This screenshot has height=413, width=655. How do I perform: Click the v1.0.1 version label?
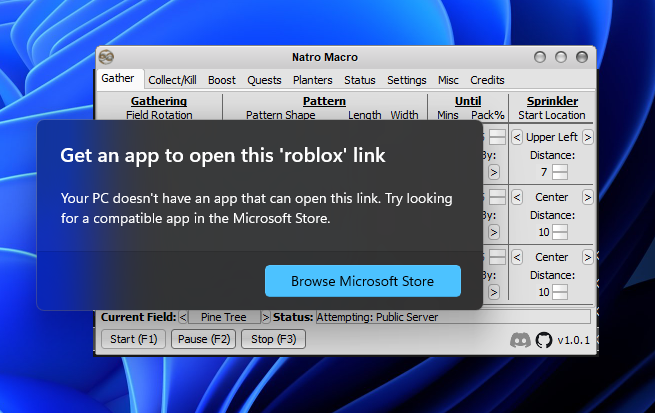click(x=574, y=340)
